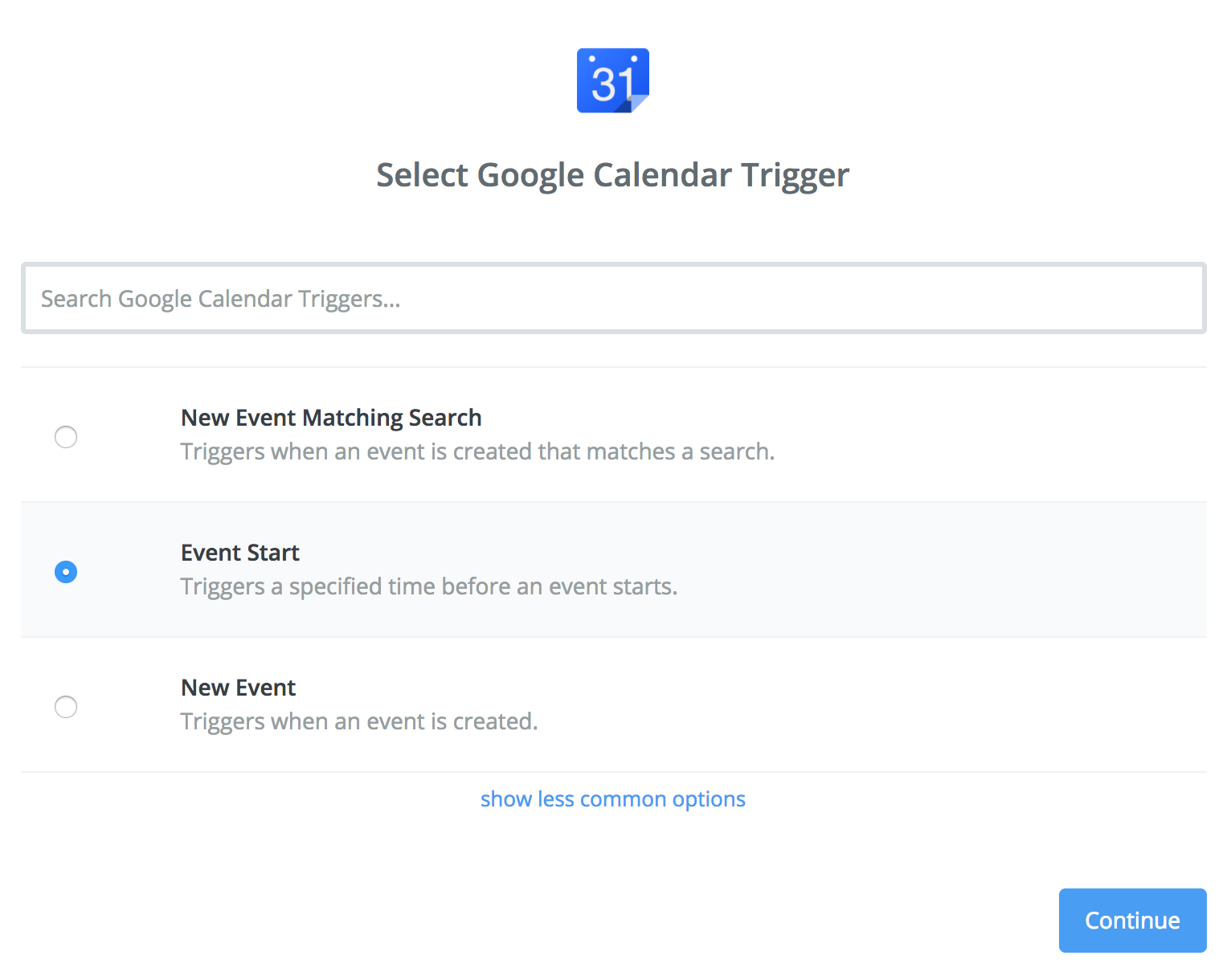This screenshot has height=980, width=1231.
Task: Click the Event Start title text
Action: [x=239, y=553]
